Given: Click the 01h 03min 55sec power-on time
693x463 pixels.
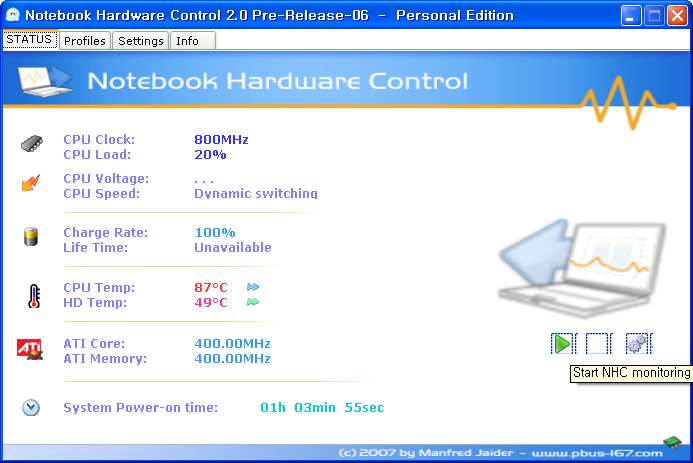Looking at the screenshot, I should 322,407.
